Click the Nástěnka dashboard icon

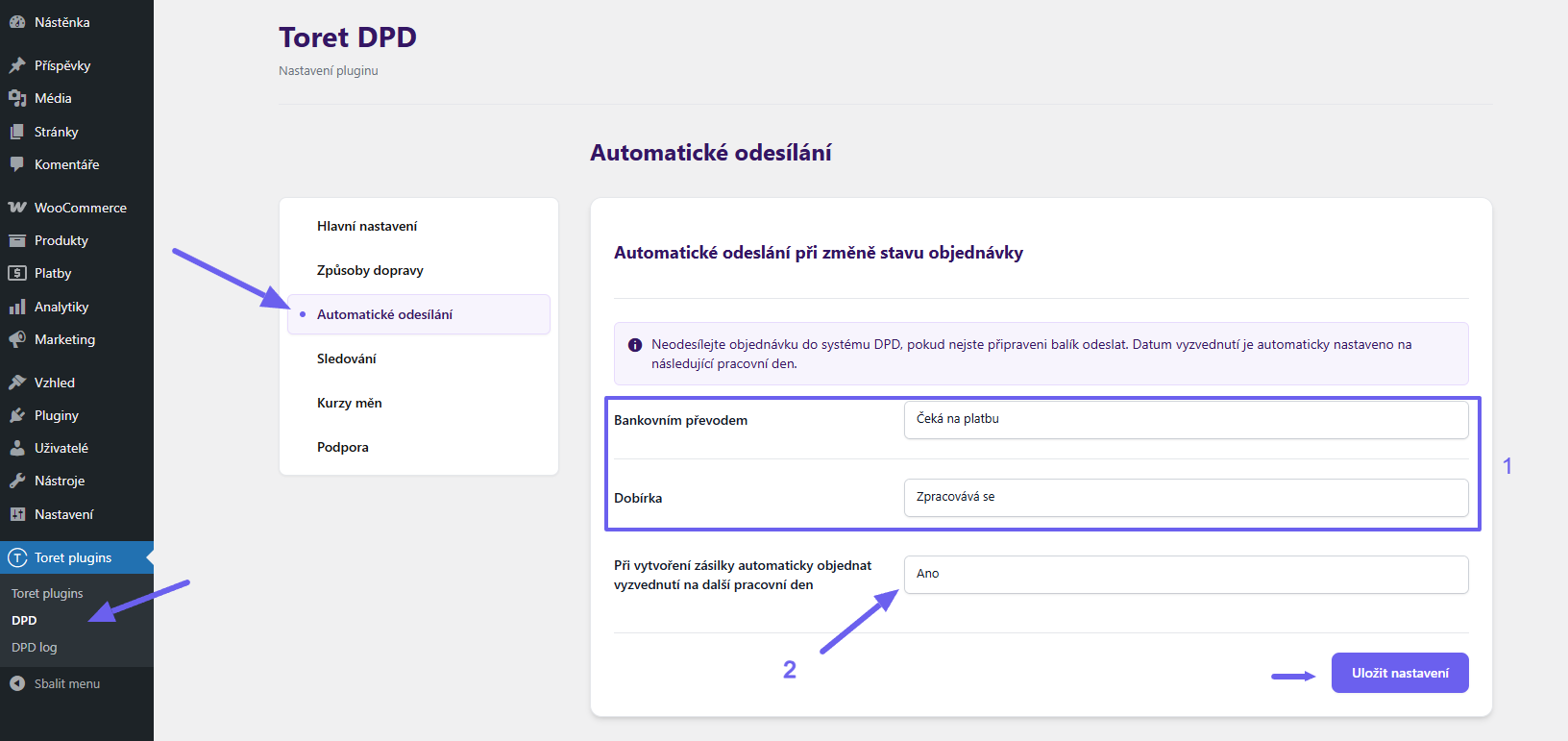(17, 22)
